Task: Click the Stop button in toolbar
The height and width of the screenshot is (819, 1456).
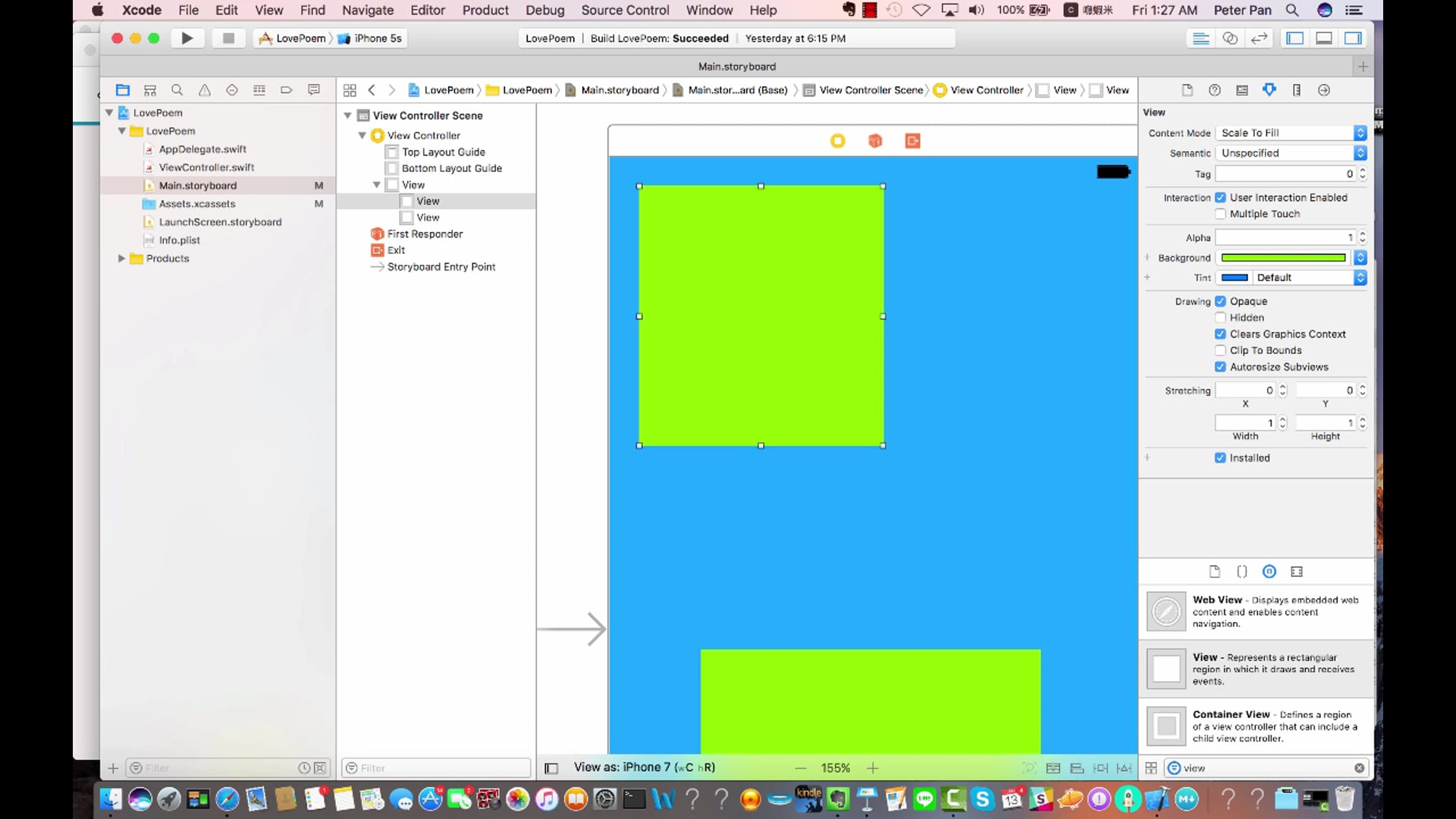Action: pos(227,38)
